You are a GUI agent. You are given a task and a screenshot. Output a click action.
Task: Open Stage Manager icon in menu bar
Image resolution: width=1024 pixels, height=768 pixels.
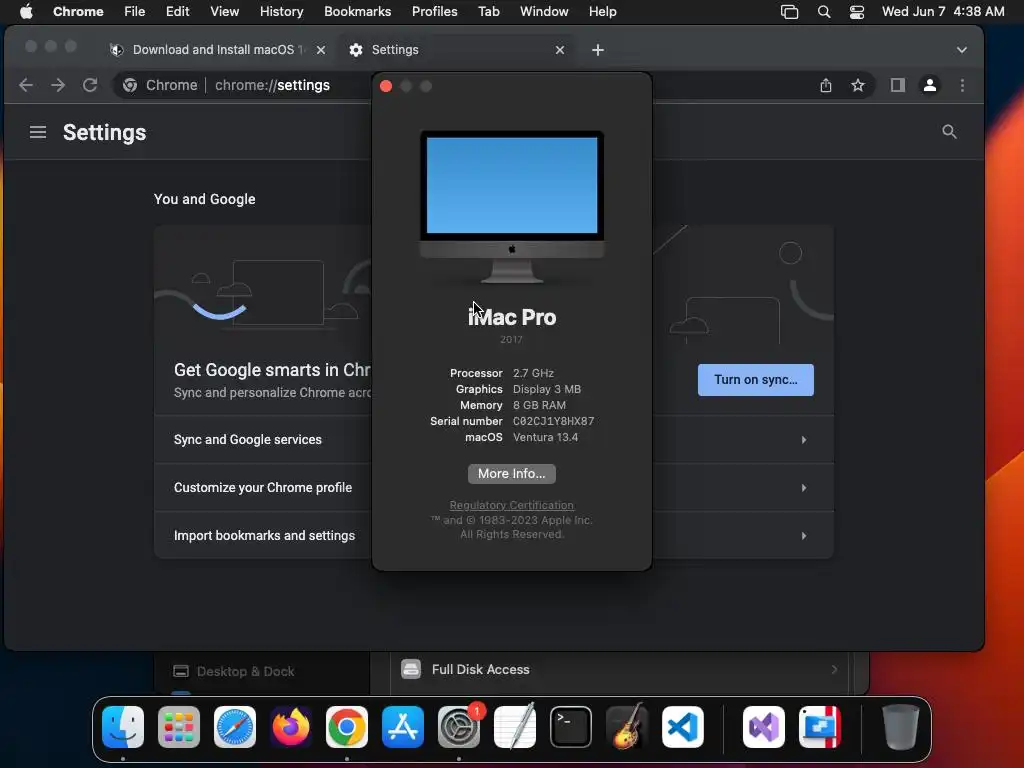[790, 12]
